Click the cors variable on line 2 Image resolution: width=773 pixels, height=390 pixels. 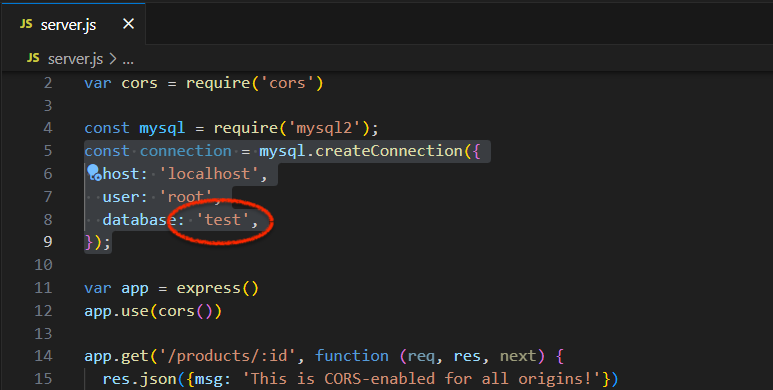point(140,83)
